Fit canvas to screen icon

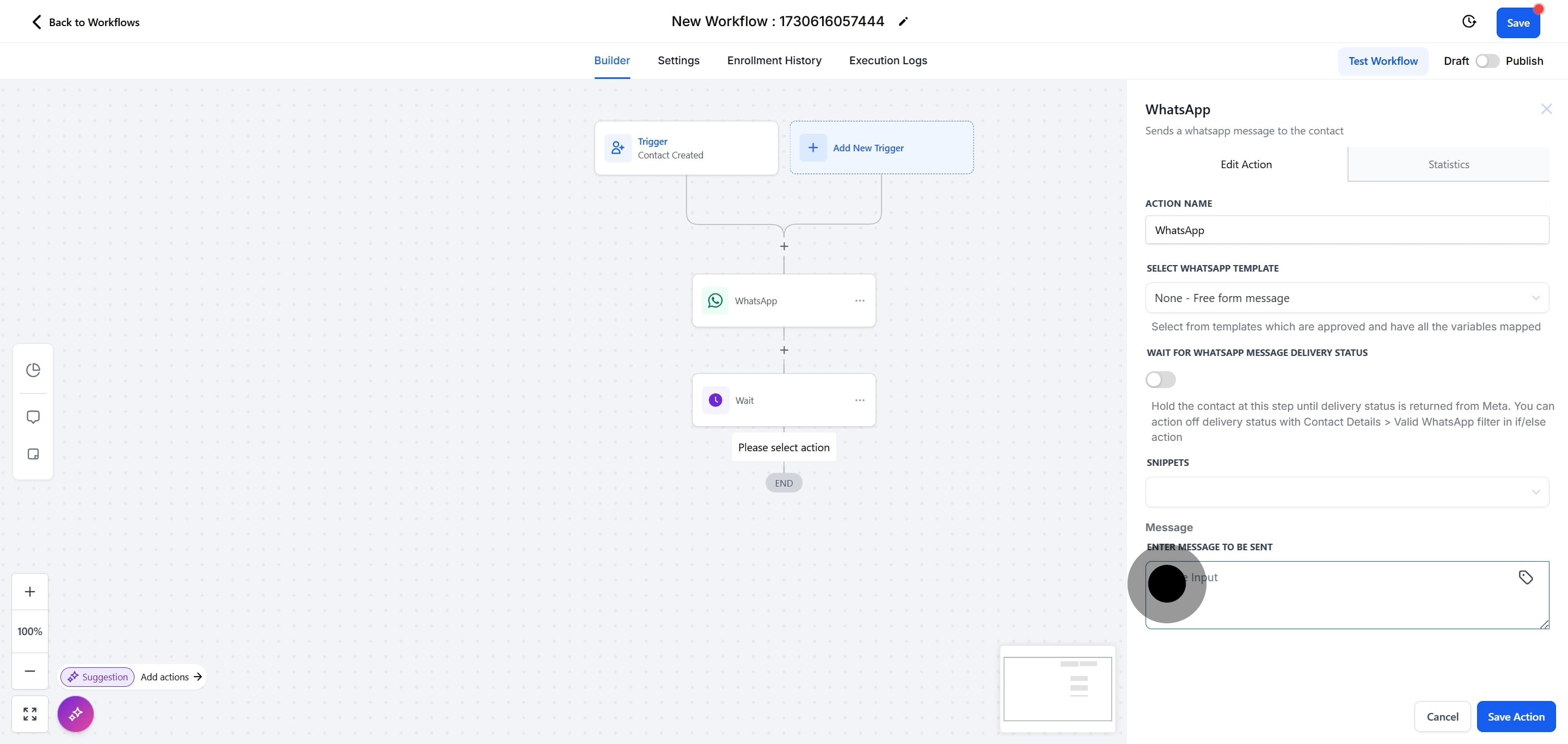click(x=30, y=714)
